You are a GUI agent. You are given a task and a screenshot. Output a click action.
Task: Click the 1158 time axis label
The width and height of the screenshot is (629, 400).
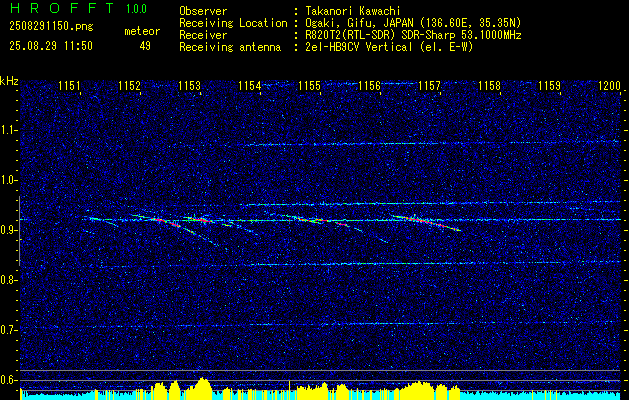point(490,86)
